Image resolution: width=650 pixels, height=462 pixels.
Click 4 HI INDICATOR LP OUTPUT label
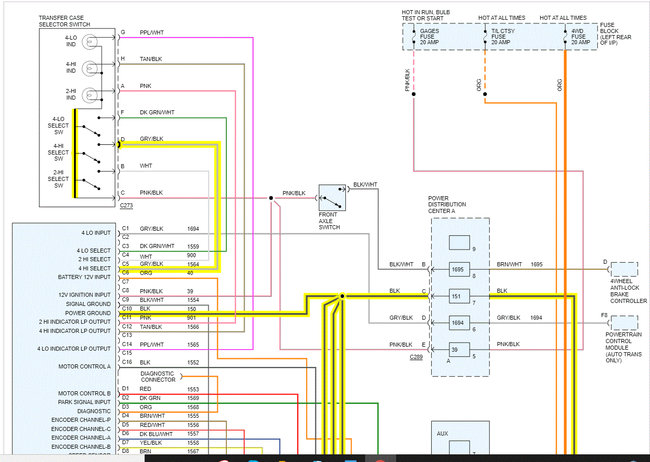point(75,331)
